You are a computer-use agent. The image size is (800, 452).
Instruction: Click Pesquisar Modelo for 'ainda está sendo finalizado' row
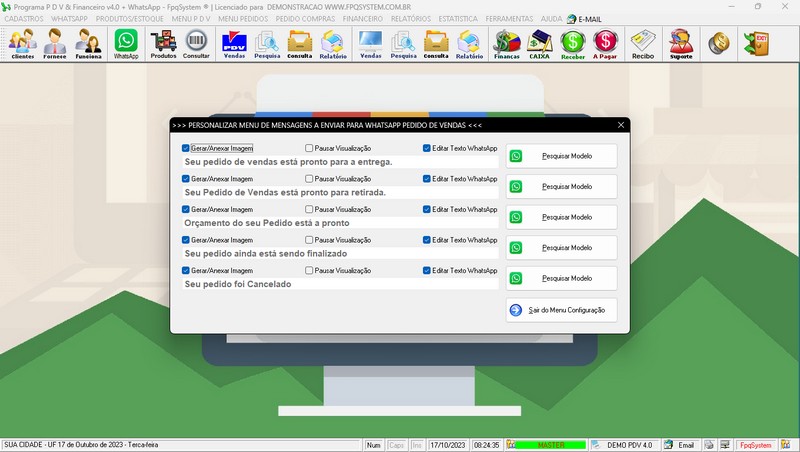point(561,248)
